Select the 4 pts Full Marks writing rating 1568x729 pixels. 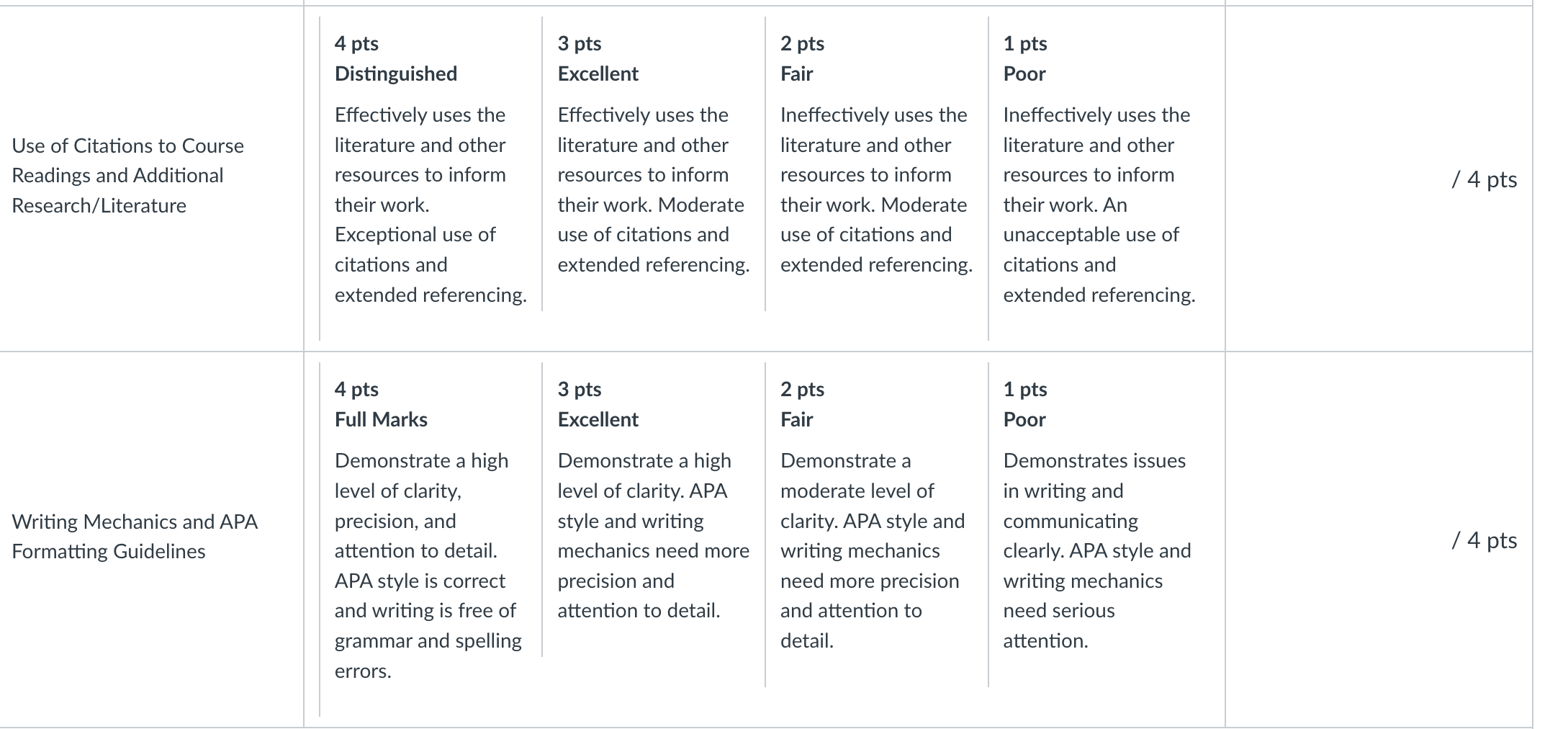[431, 540]
